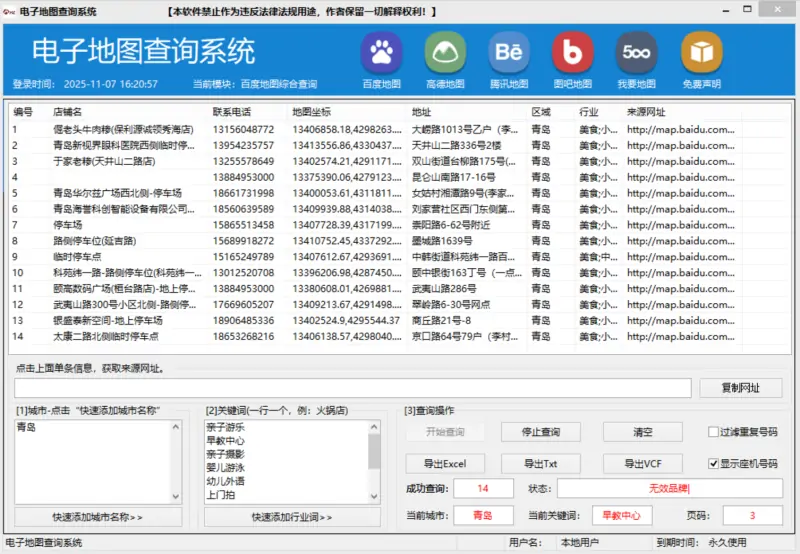Sort by the 编号 column header
800x554 pixels.
coord(23,112)
